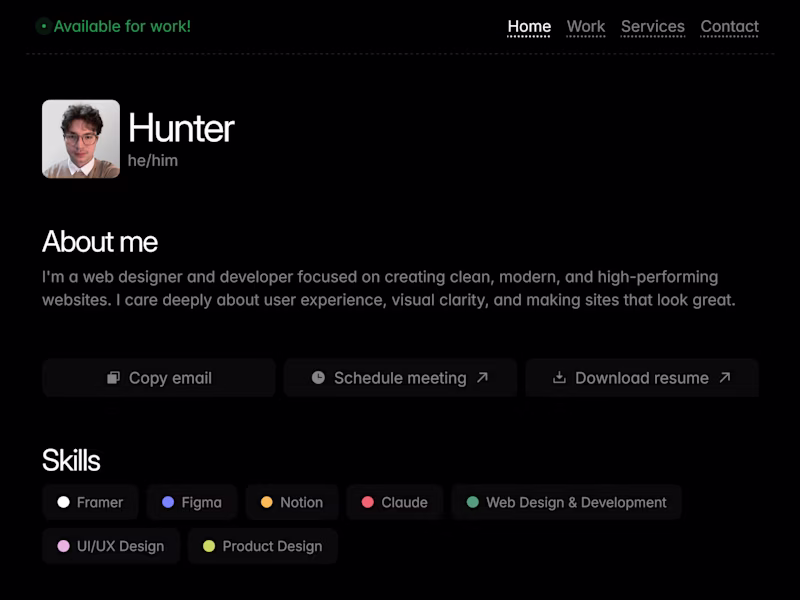The width and height of the screenshot is (800, 600).
Task: Select the Framer skill tag label
Action: [100, 503]
